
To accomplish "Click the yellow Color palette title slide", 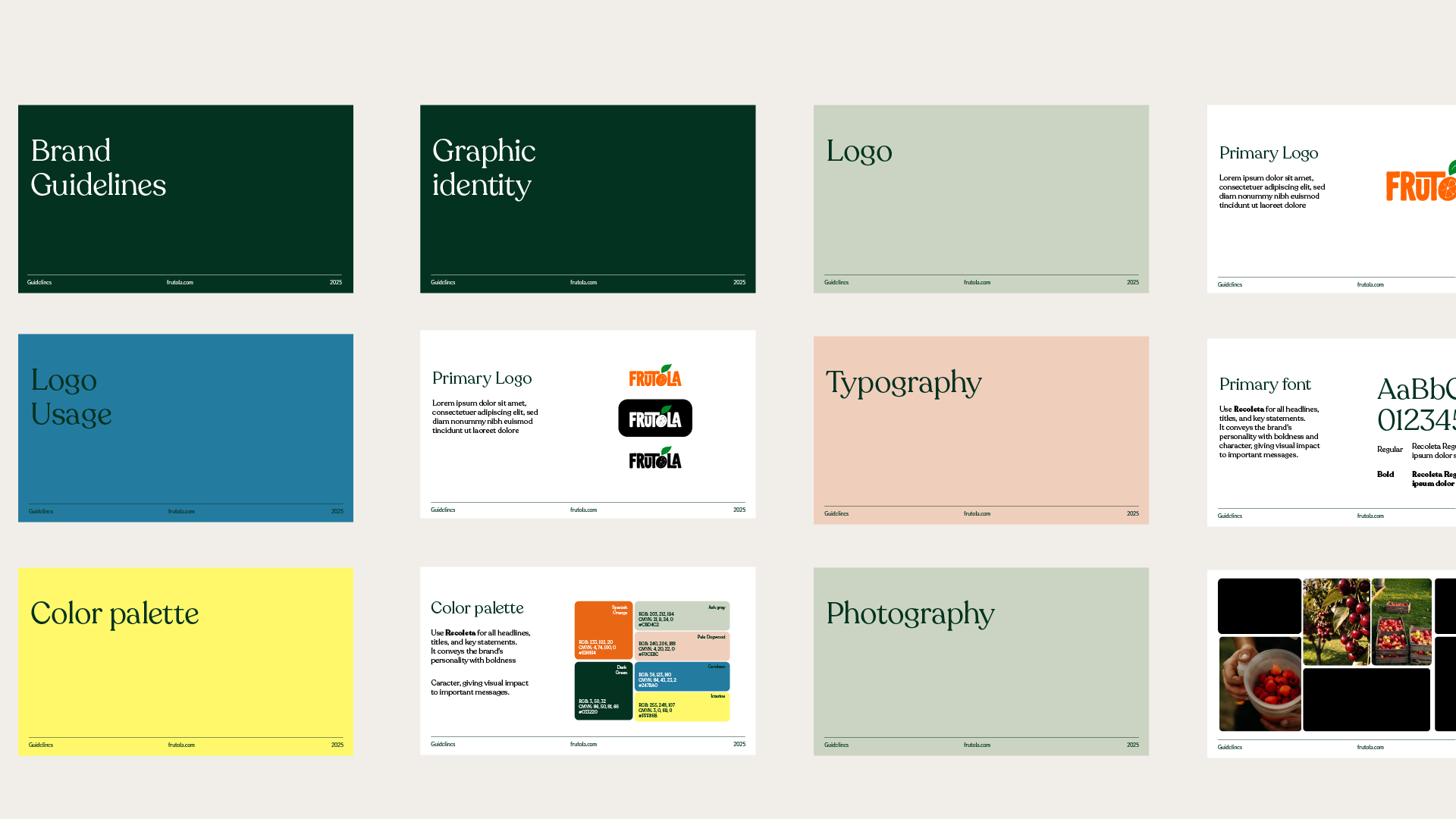I will 186,661.
